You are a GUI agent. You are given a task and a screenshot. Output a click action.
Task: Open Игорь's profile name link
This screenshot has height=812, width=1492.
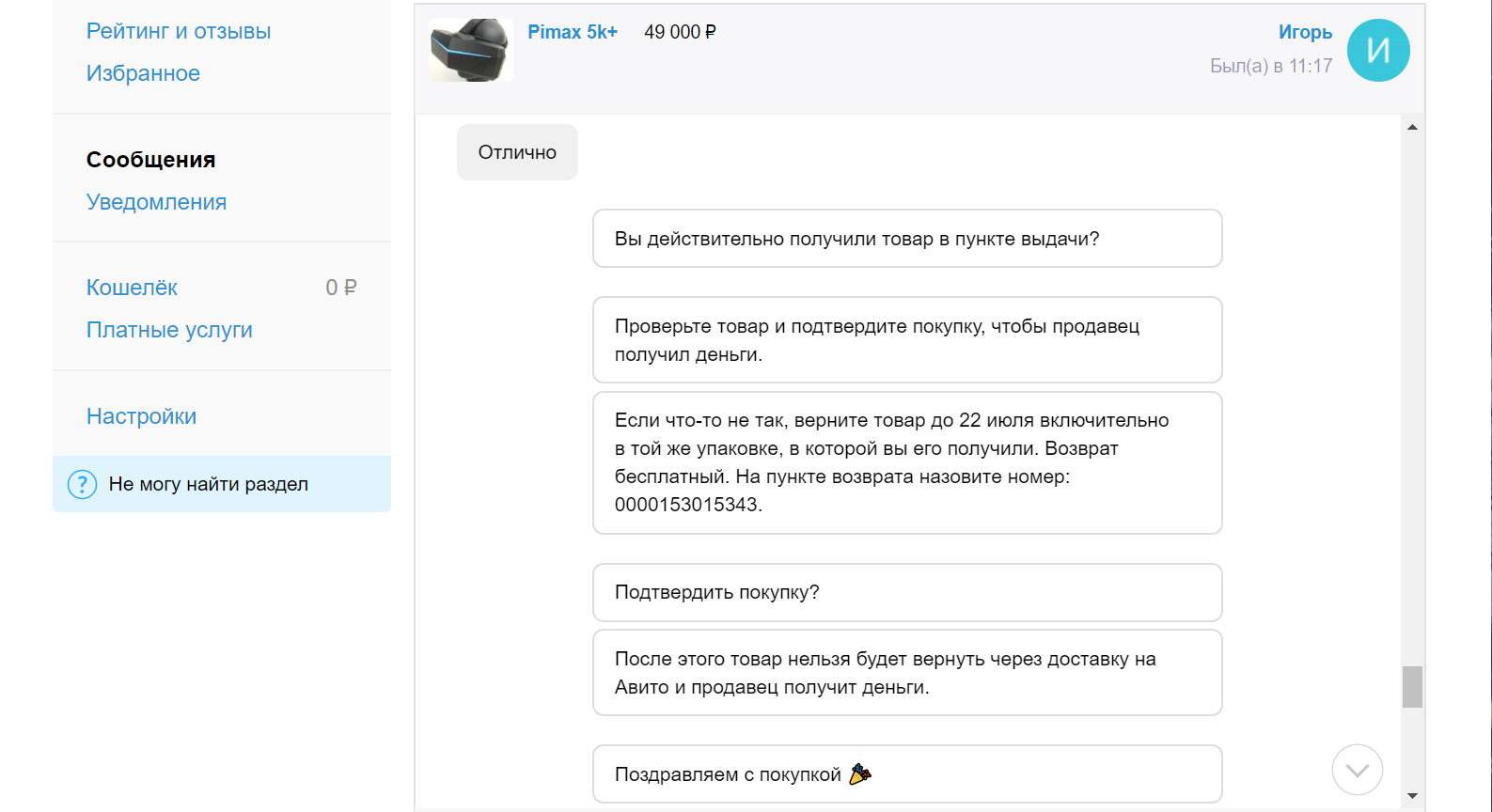coord(1305,32)
